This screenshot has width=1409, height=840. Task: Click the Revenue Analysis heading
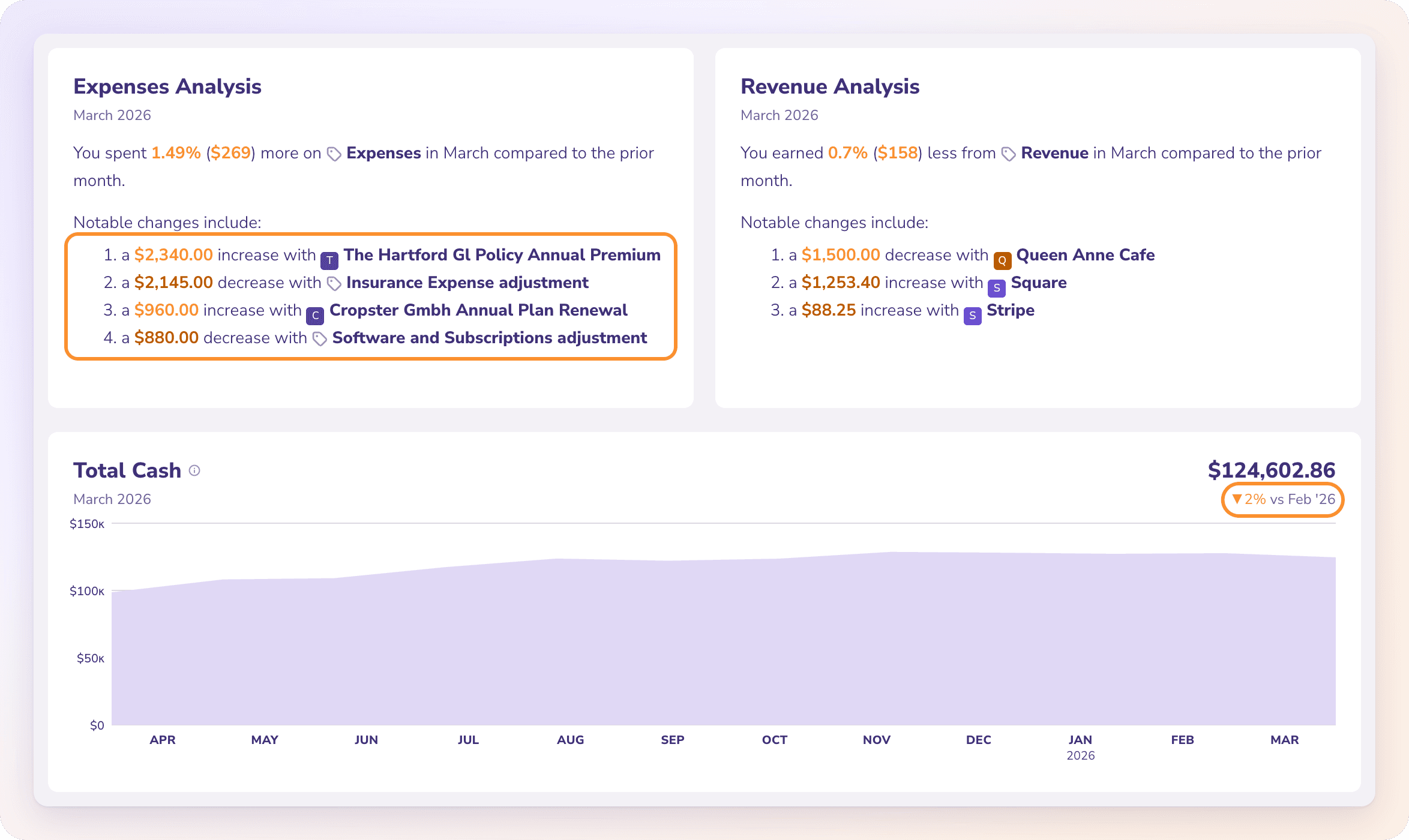(830, 86)
